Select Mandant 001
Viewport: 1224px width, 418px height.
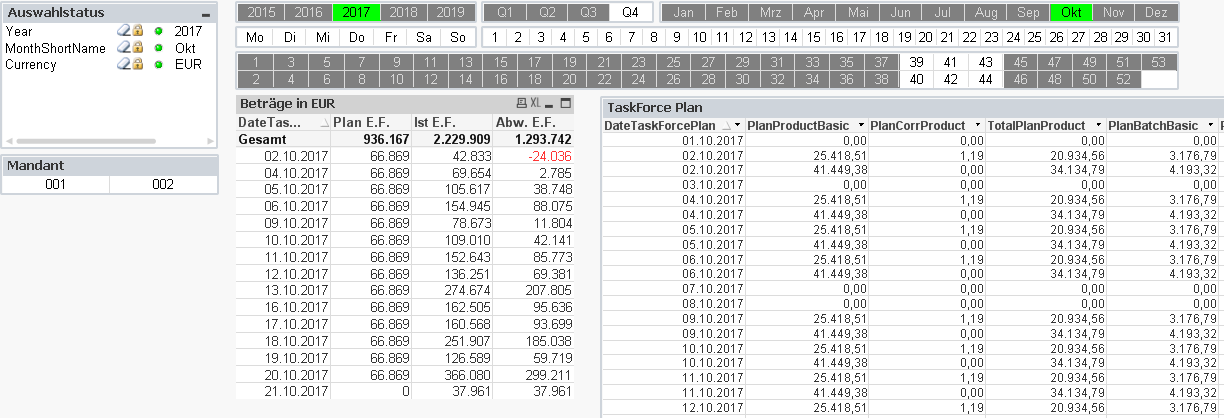click(x=55, y=184)
